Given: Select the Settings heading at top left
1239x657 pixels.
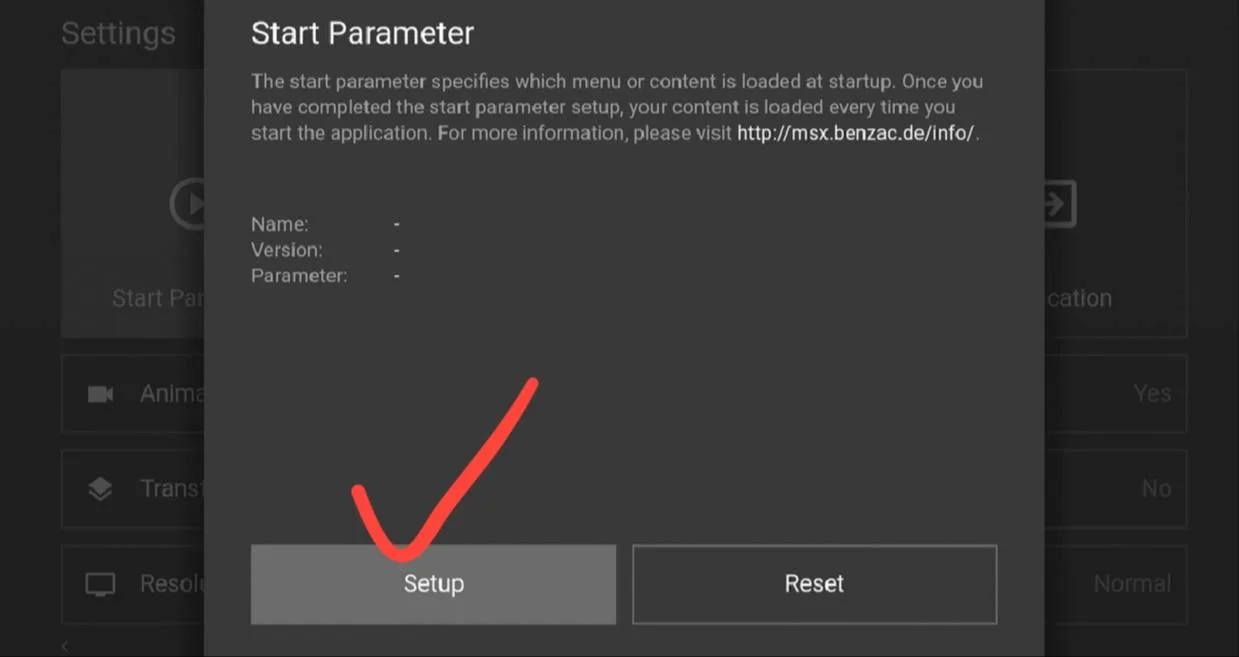Looking at the screenshot, I should point(118,33).
